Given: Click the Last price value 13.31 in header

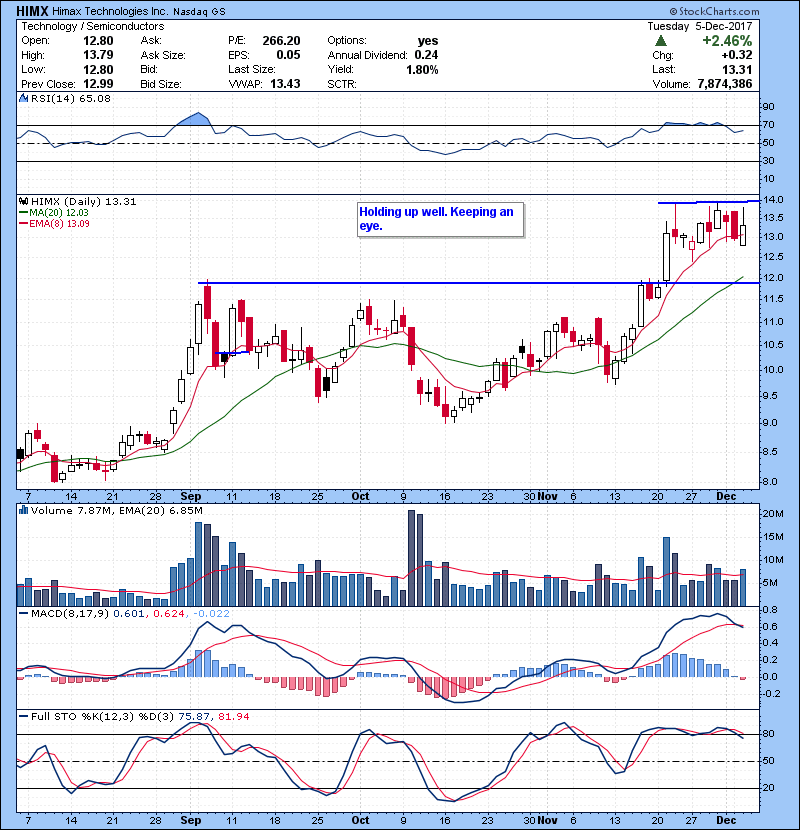Looking at the screenshot, I should coord(738,69).
